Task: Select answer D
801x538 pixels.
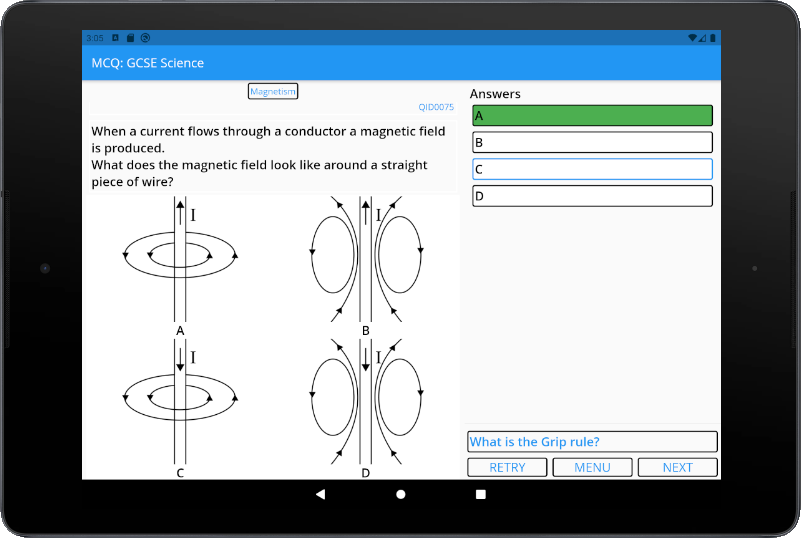Action: point(592,196)
